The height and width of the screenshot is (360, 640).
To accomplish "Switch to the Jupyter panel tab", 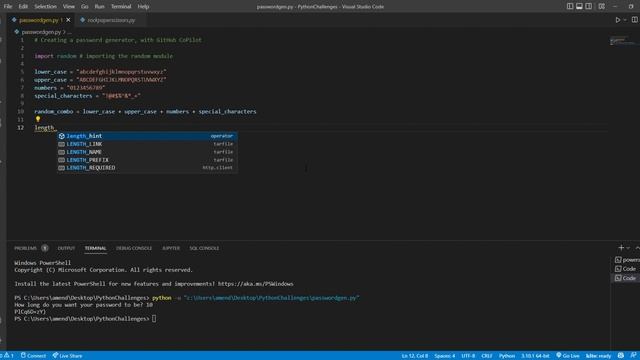I will 171,248.
